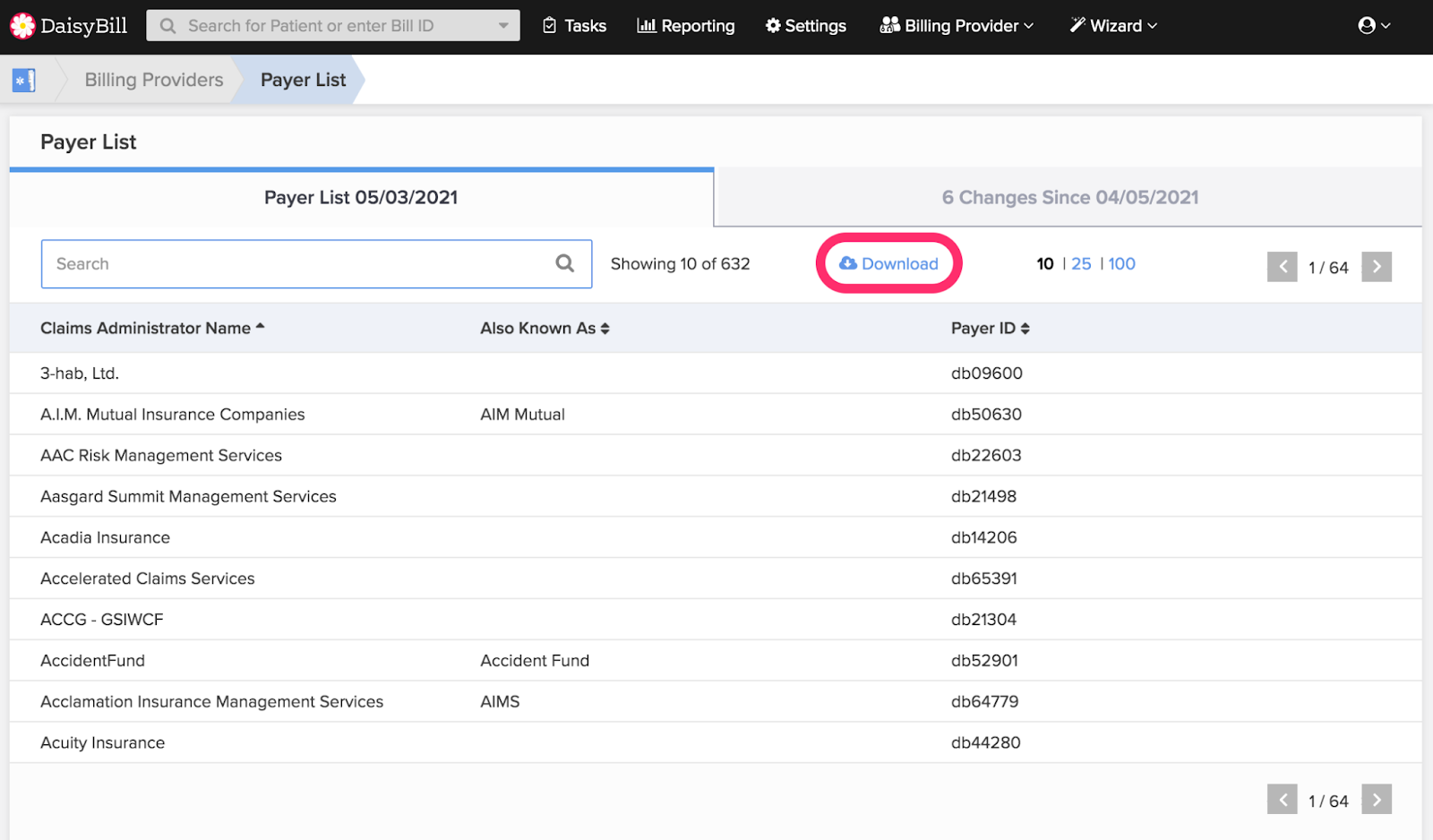Go to previous page using top left arrow
Viewport: 1433px width, 840px height.
(1282, 267)
